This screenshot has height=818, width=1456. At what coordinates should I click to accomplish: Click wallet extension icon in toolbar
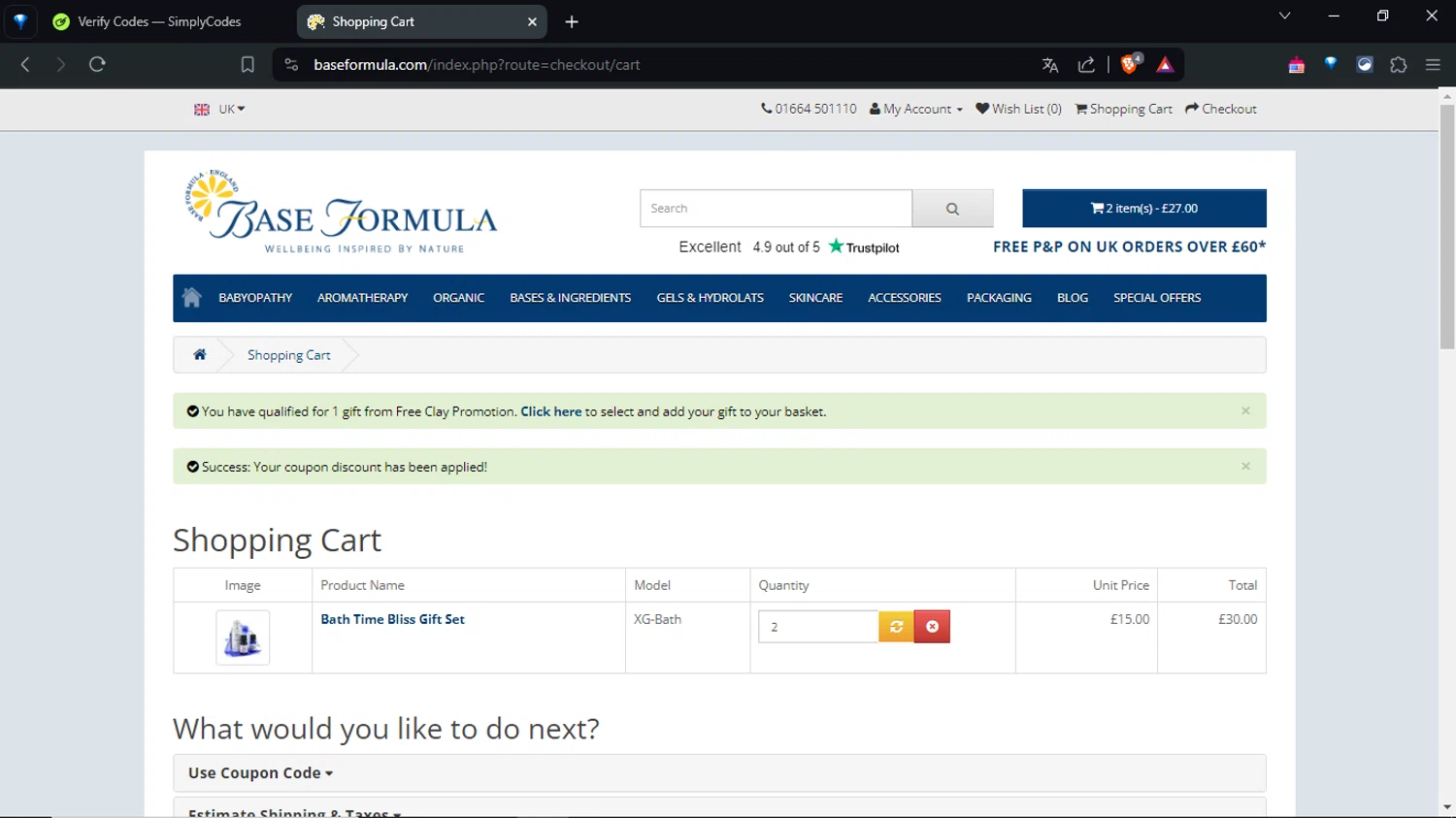[1296, 65]
